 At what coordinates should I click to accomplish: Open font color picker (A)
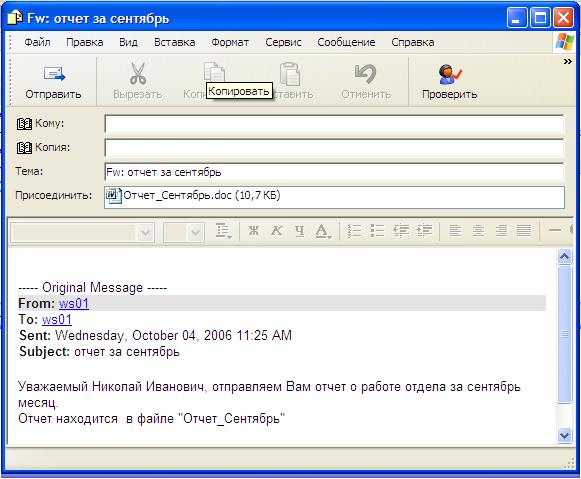[x=323, y=231]
